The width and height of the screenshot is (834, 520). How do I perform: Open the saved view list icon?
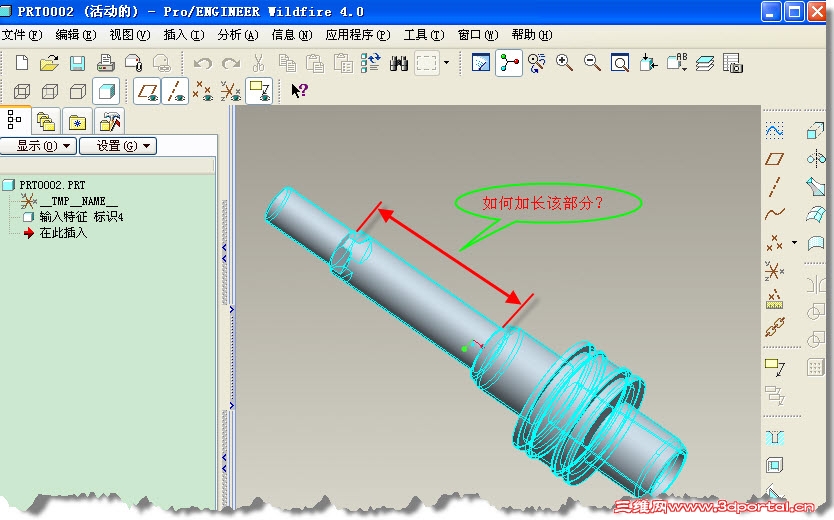pyautogui.click(x=677, y=63)
